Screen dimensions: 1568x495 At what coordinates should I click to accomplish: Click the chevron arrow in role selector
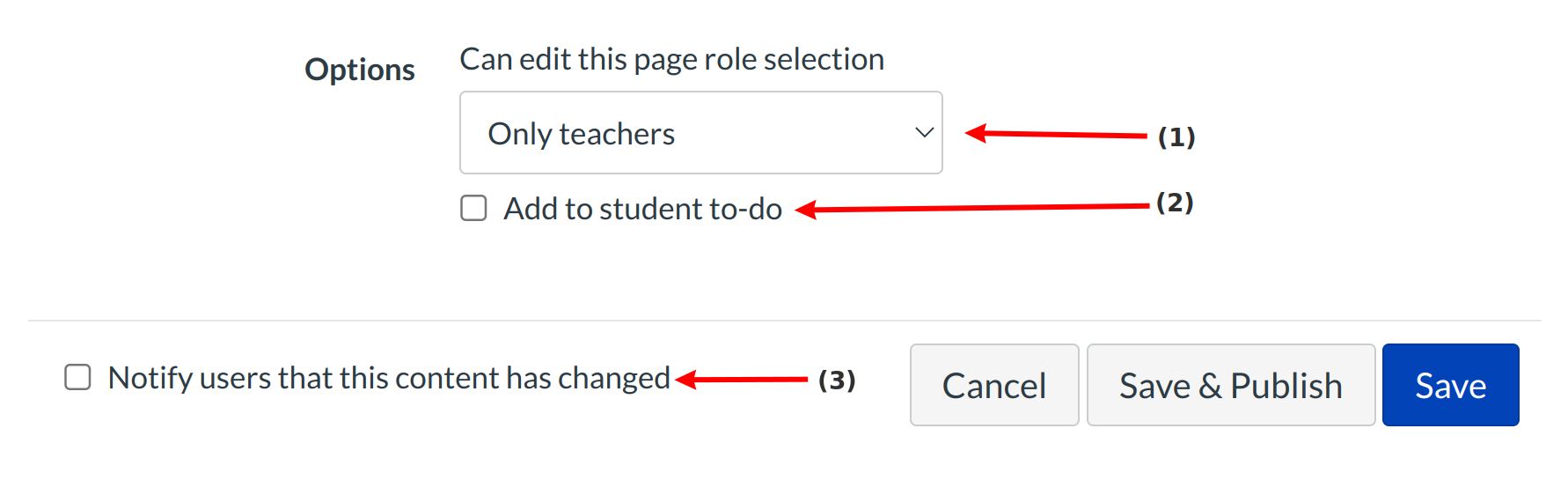pos(924,133)
